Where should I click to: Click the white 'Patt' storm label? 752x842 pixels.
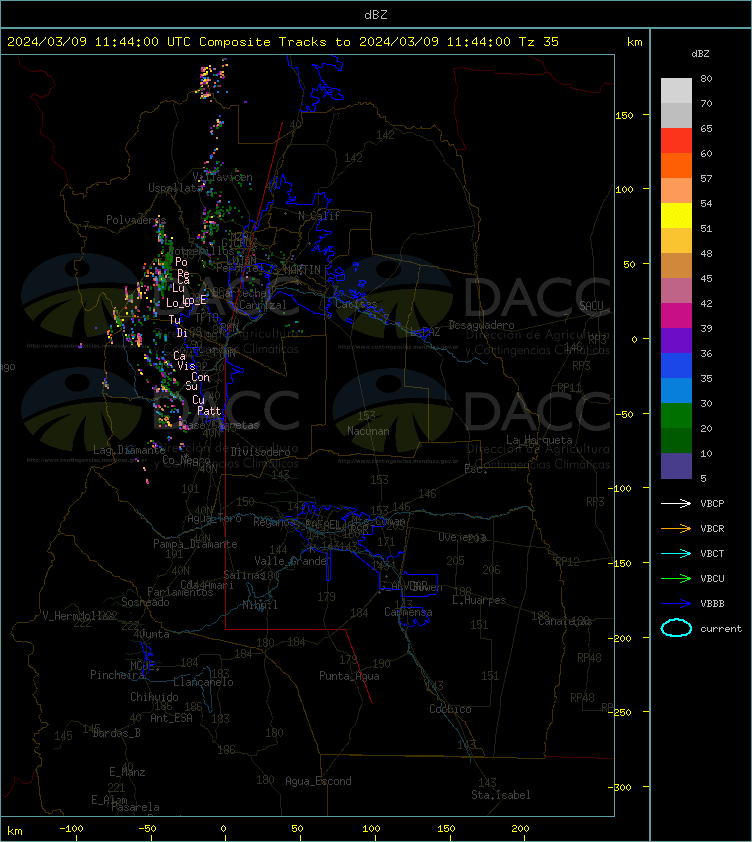[209, 411]
